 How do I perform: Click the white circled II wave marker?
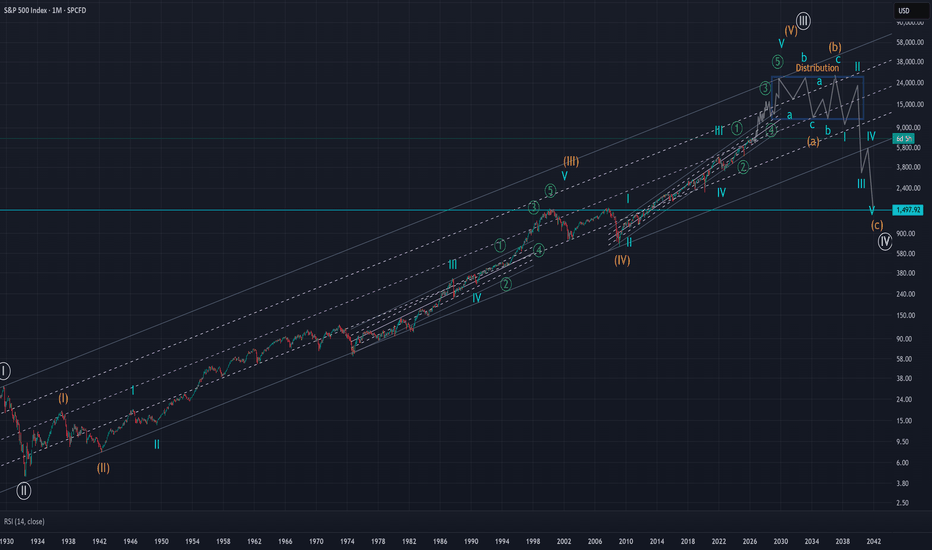tap(24, 490)
